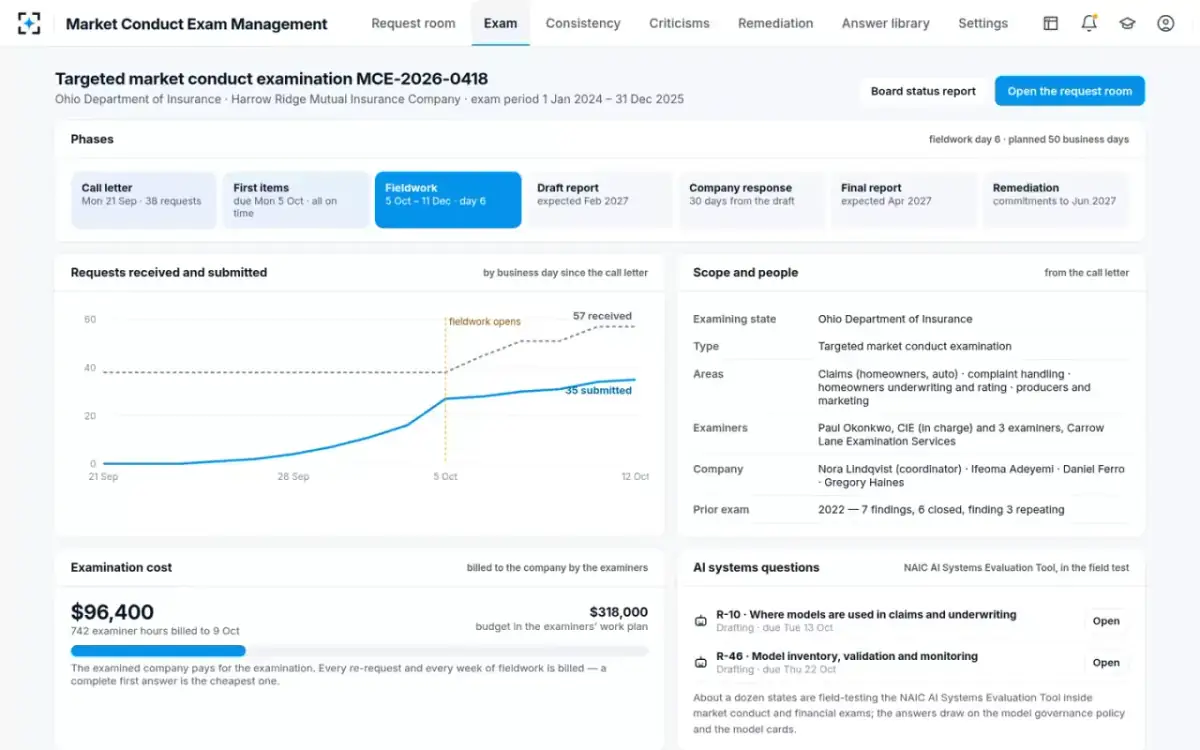Click the AI systems questions heading
The image size is (1200, 750).
coord(756,567)
